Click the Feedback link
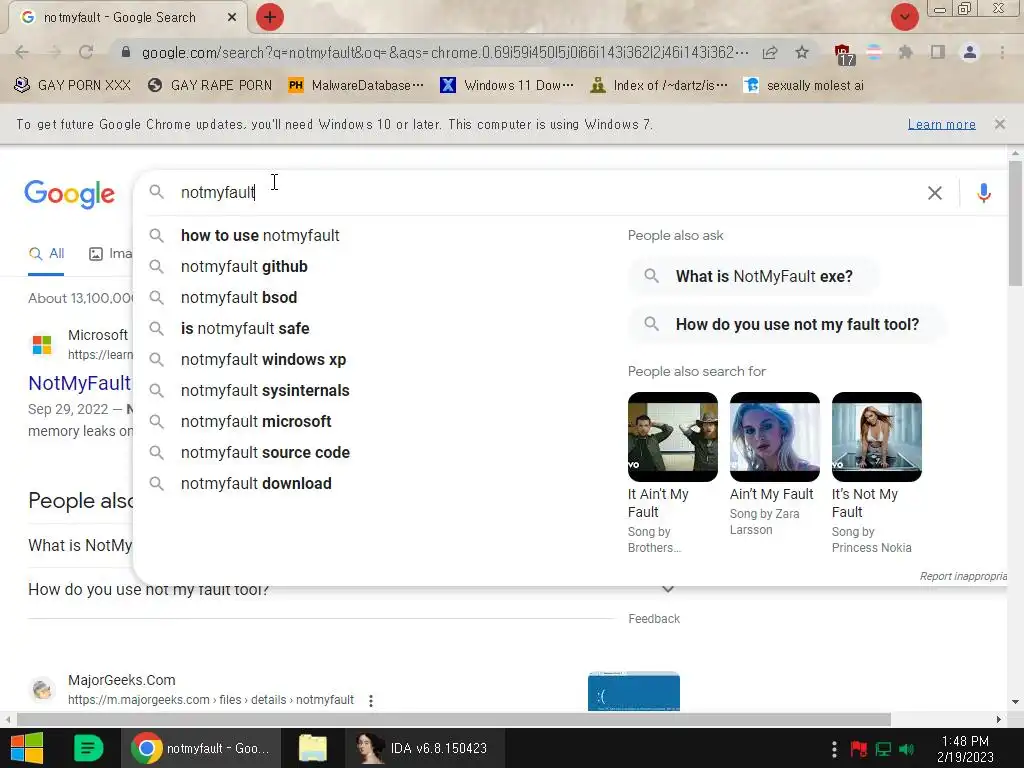 coord(654,618)
